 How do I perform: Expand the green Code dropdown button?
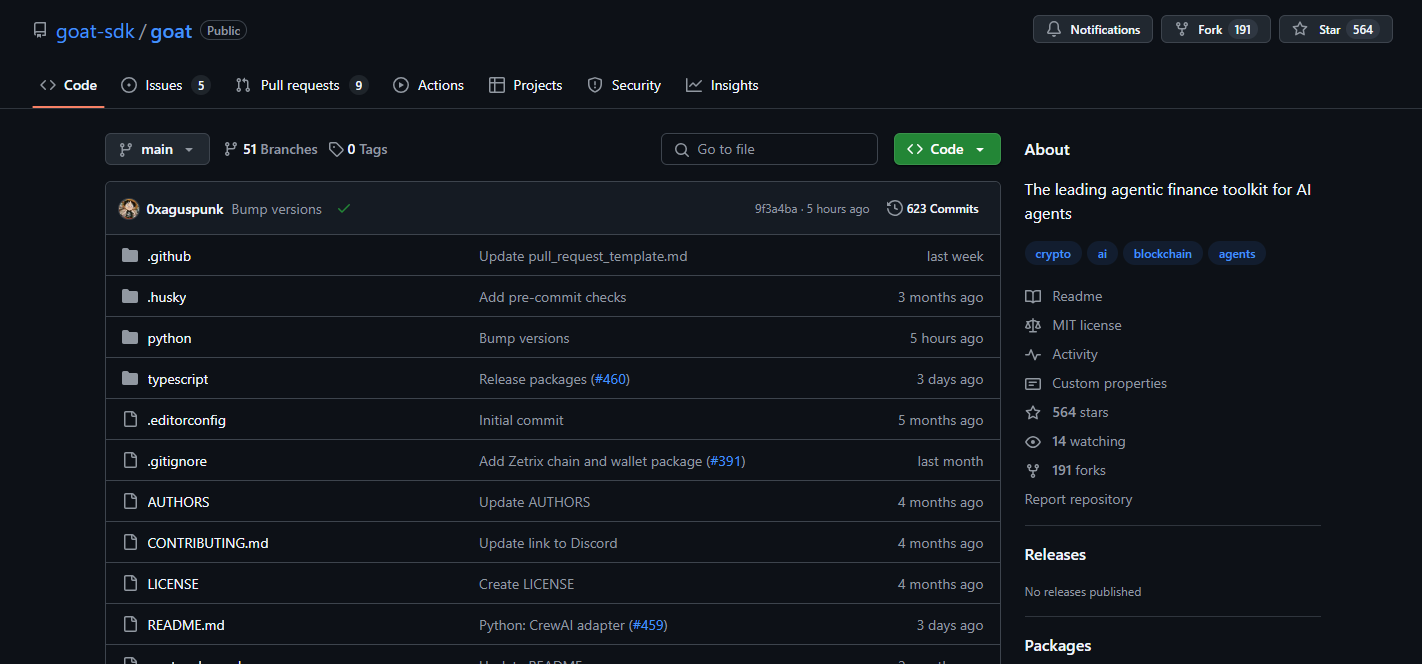click(947, 149)
